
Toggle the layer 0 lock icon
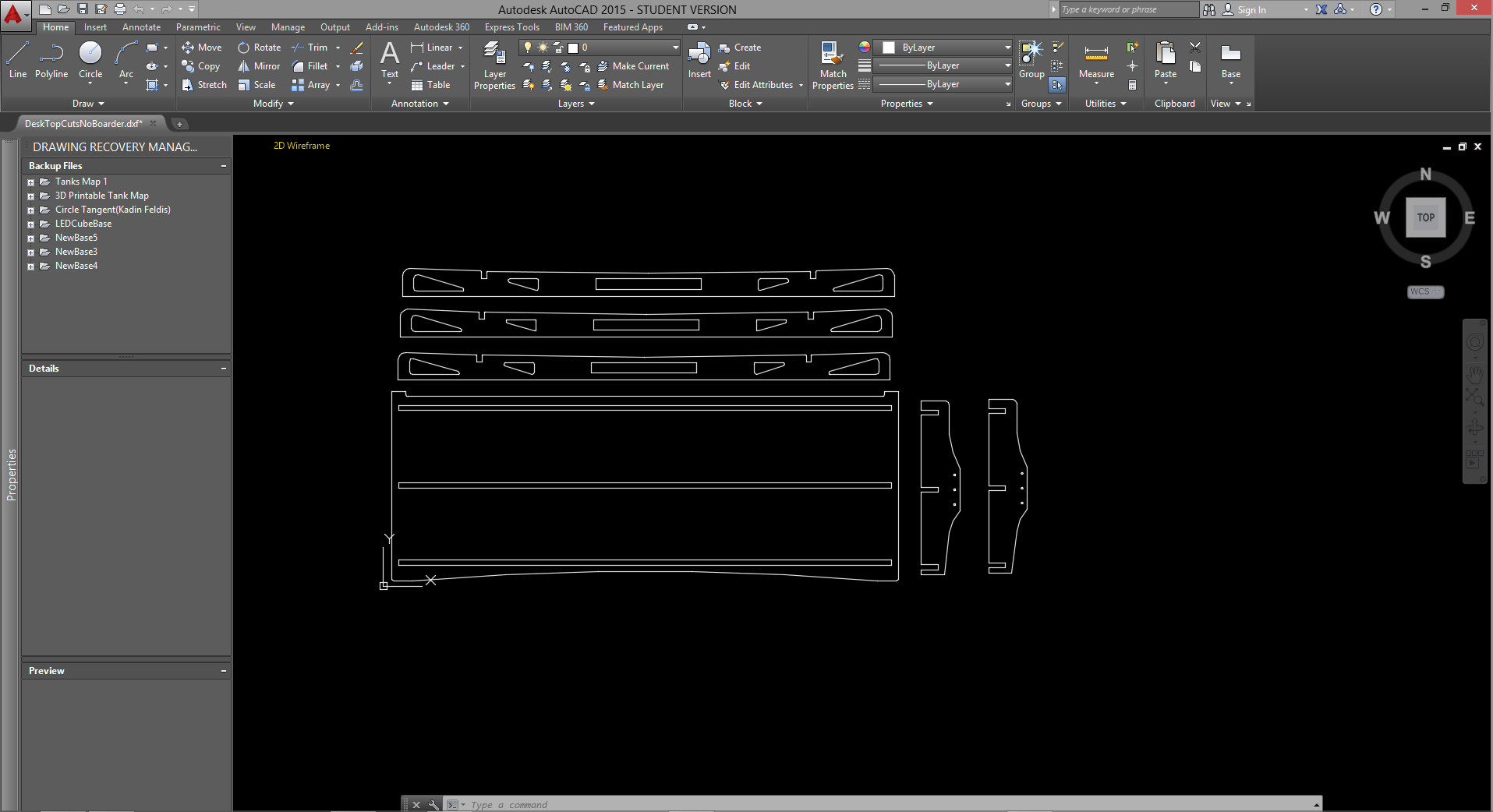click(558, 48)
